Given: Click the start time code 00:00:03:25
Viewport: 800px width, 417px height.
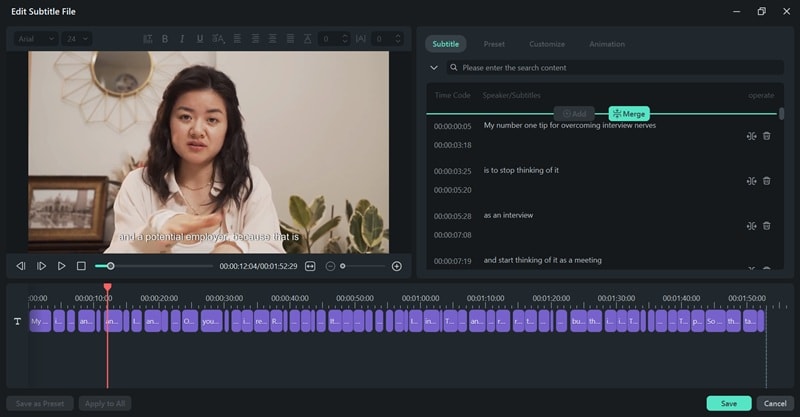Looking at the screenshot, I should (453, 171).
